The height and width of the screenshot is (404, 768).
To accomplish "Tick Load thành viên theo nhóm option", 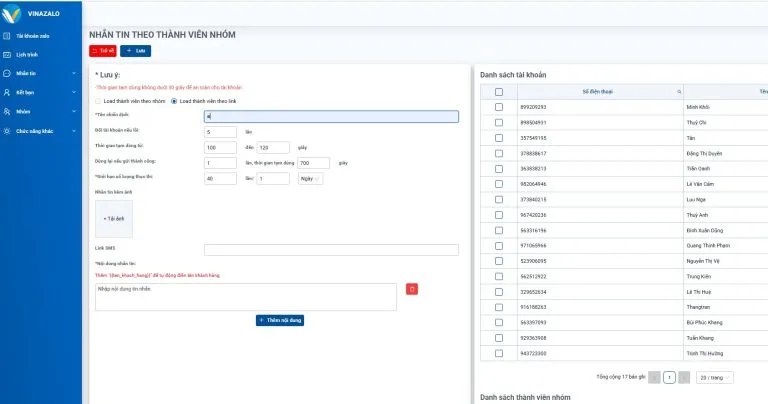I will click(x=98, y=101).
